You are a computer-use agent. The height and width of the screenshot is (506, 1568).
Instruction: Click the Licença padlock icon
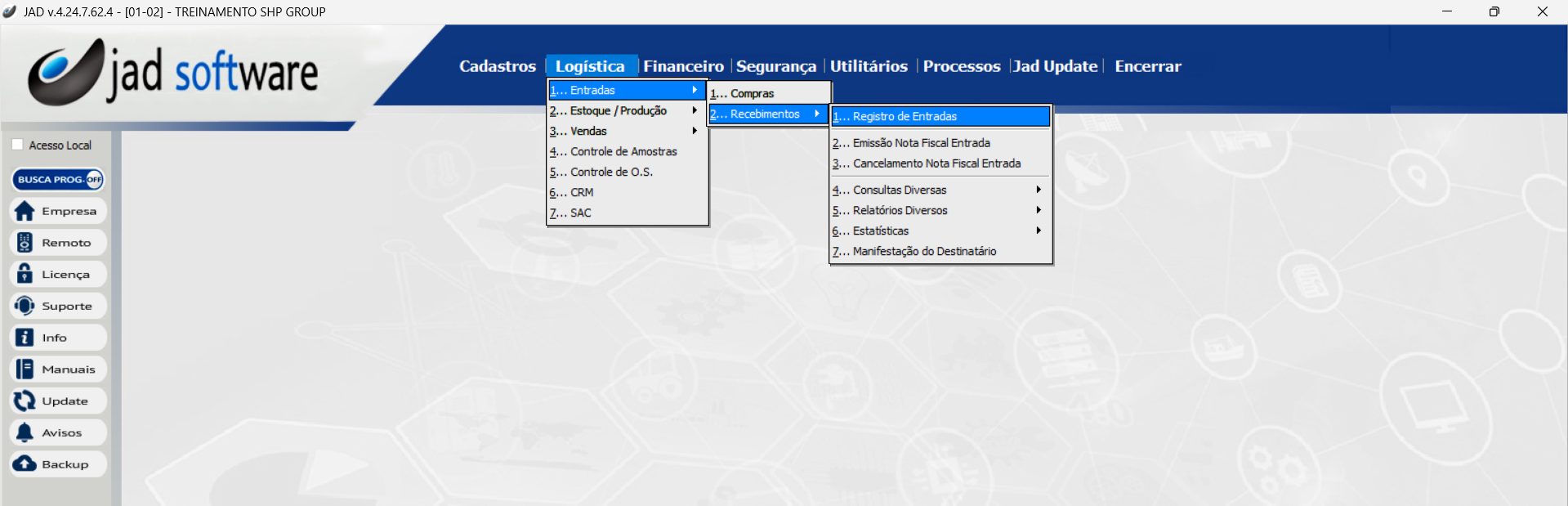coord(25,274)
